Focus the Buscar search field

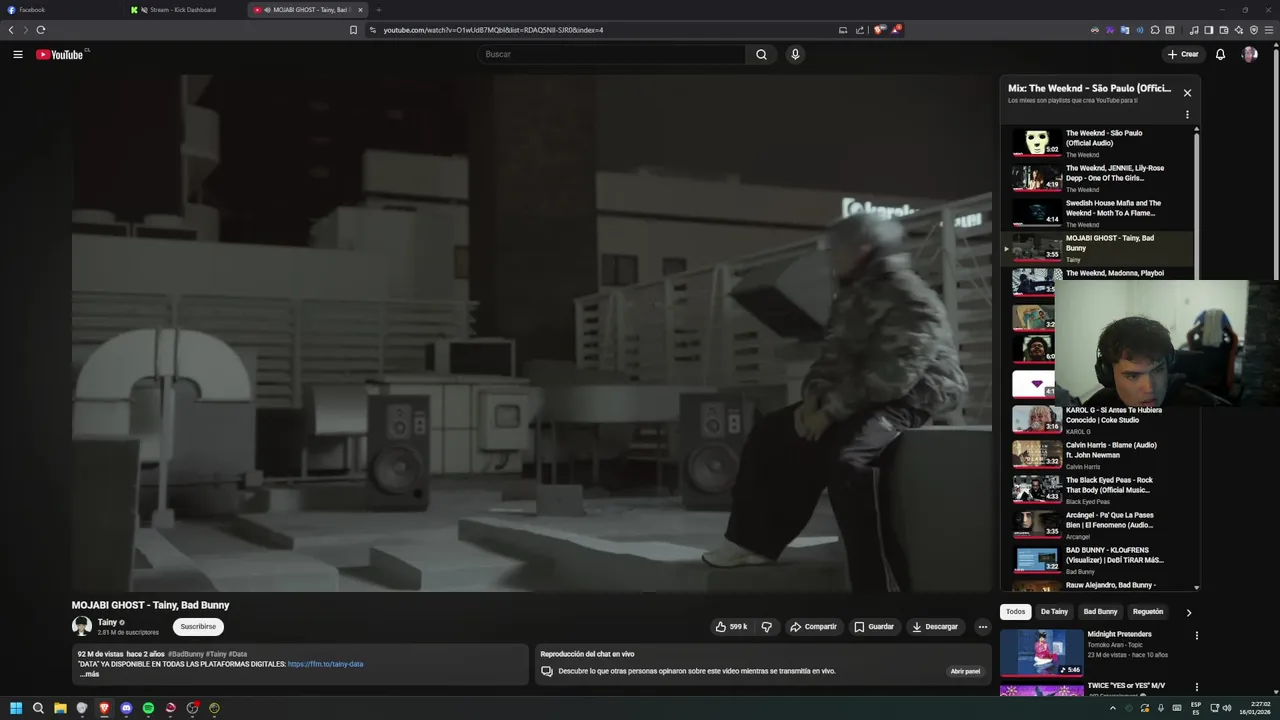612,54
